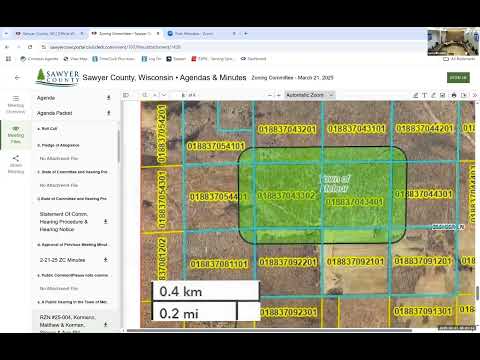The height and width of the screenshot is (360, 480).
Task: Select the text annotation tool
Action: pyautogui.click(x=425, y=95)
